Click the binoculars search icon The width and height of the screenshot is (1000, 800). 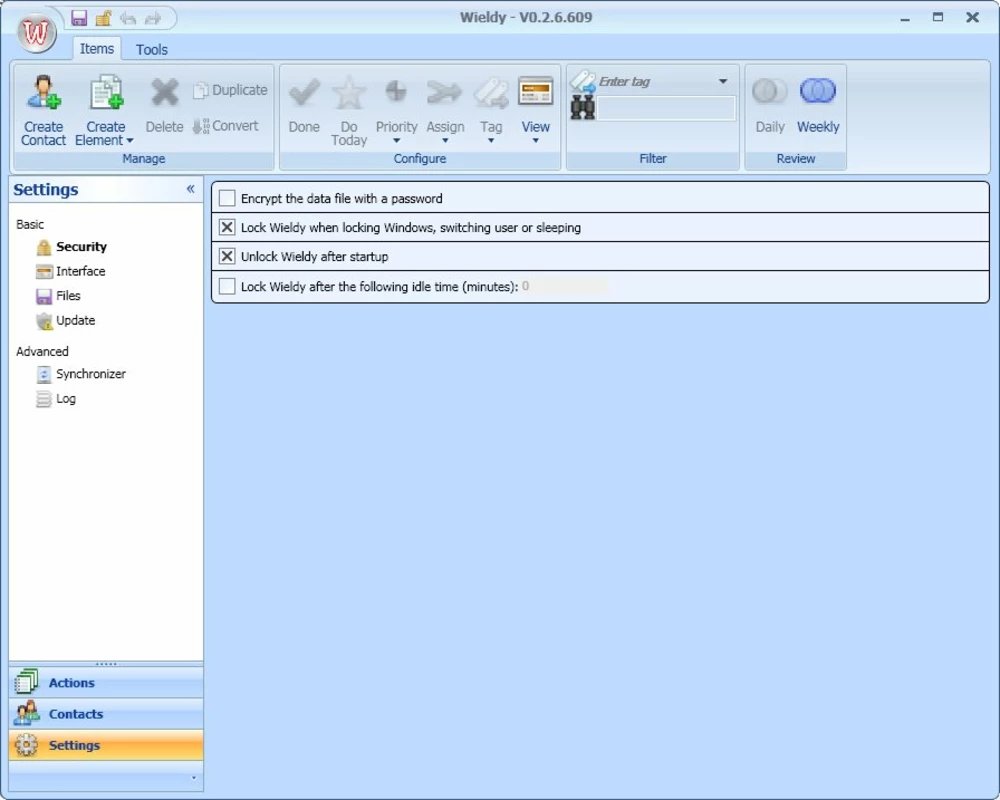pos(582,107)
